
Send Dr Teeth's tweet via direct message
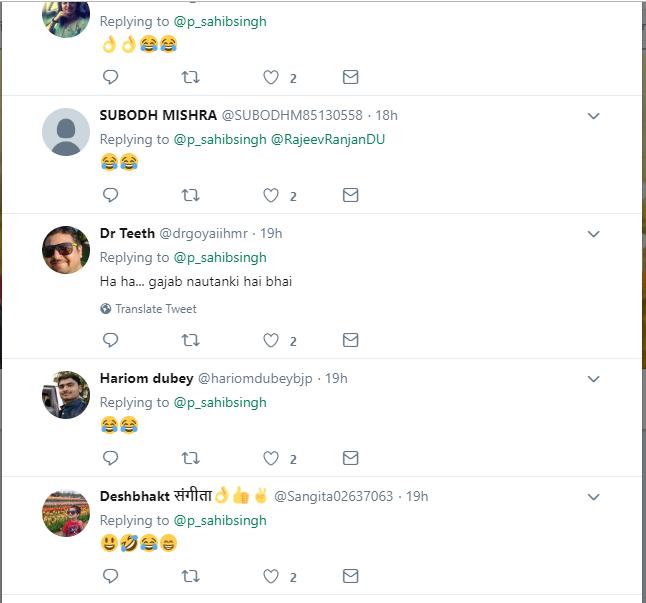[x=350, y=341]
